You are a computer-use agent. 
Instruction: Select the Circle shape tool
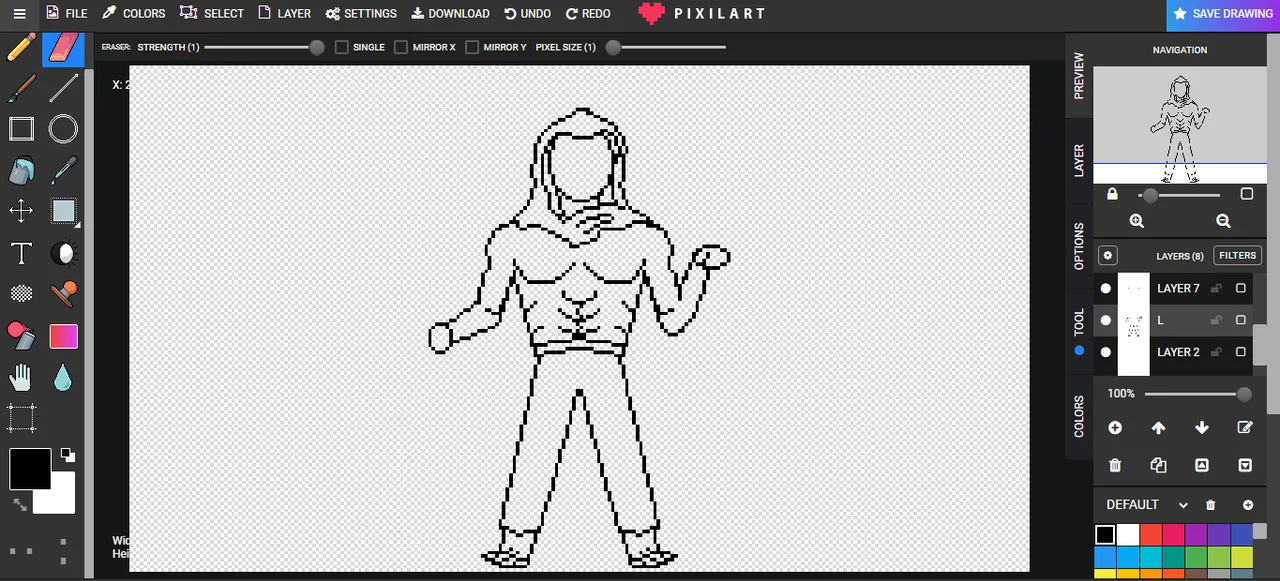click(x=63, y=129)
